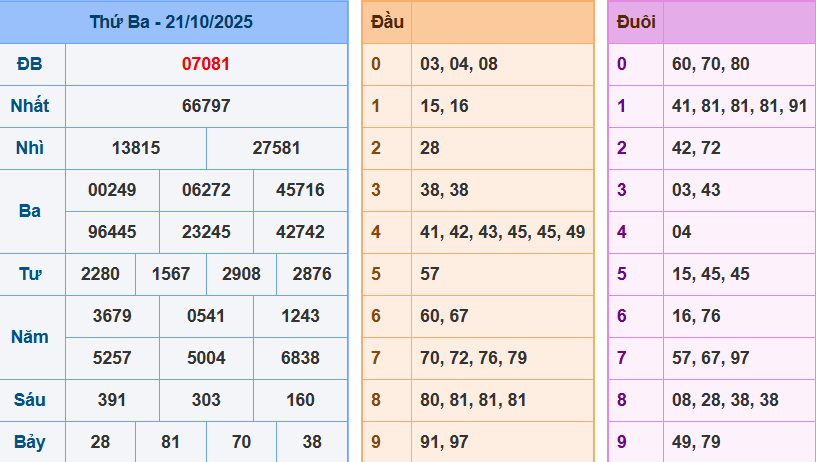Select second prize number 13815

tap(136, 148)
